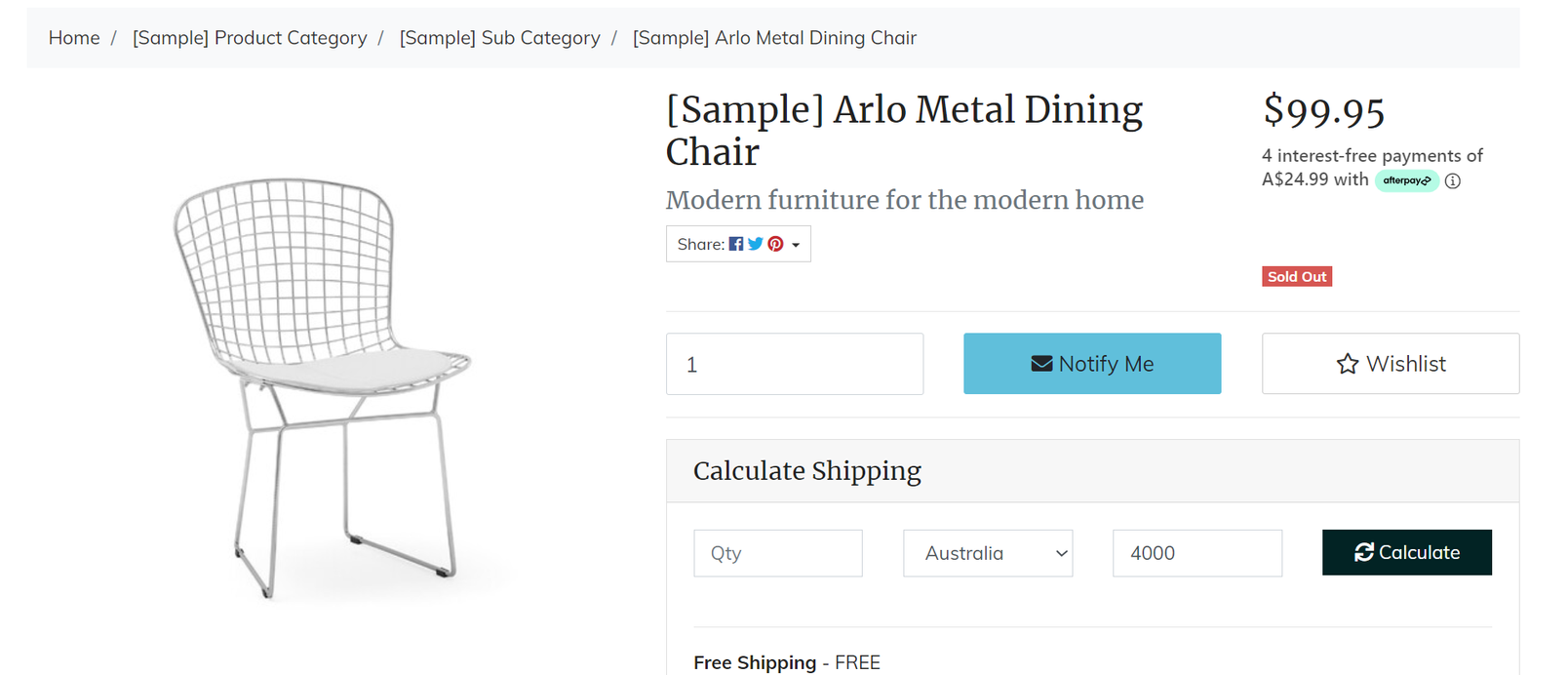This screenshot has width=1568, height=675.
Task: Open the Afterpay info icon
Action: click(x=1453, y=181)
